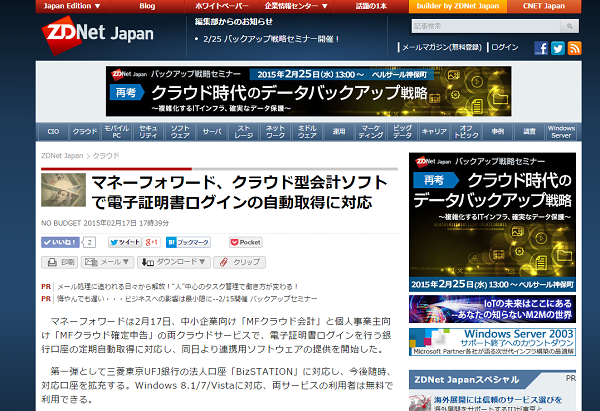
Task: Open the first PR link about task management
Action: tap(178, 287)
